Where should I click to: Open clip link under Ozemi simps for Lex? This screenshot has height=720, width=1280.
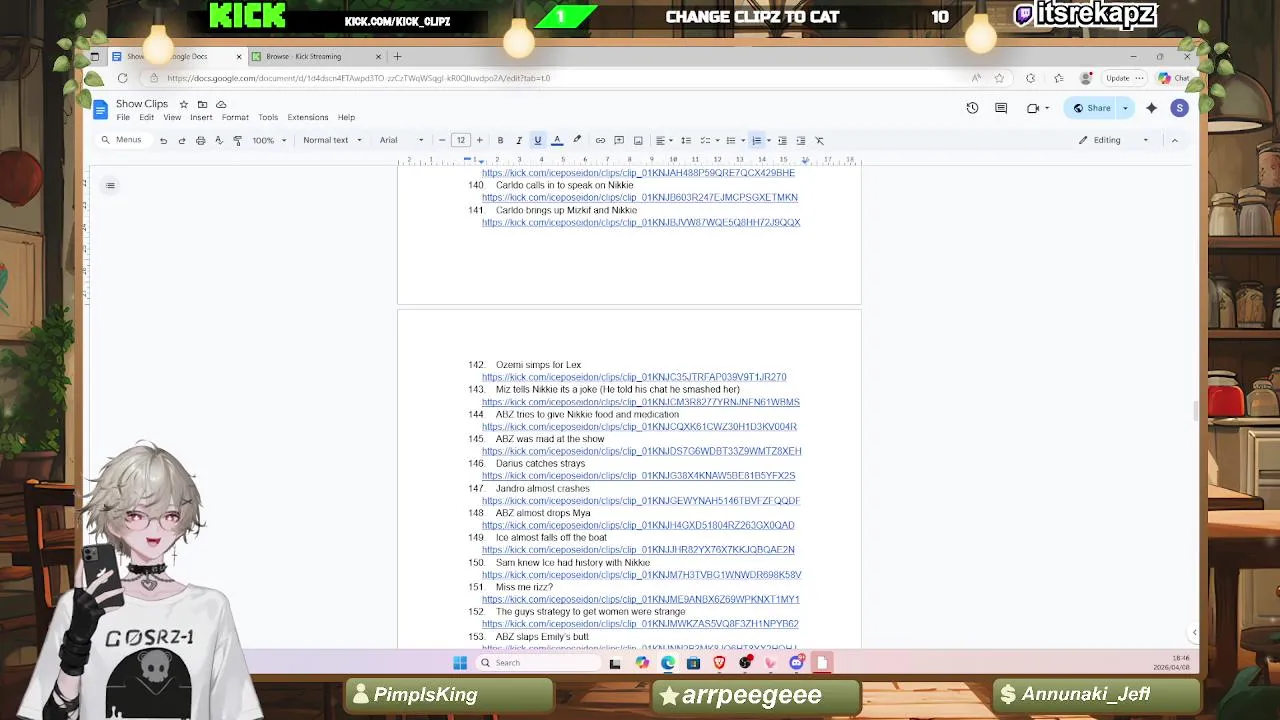(x=634, y=377)
